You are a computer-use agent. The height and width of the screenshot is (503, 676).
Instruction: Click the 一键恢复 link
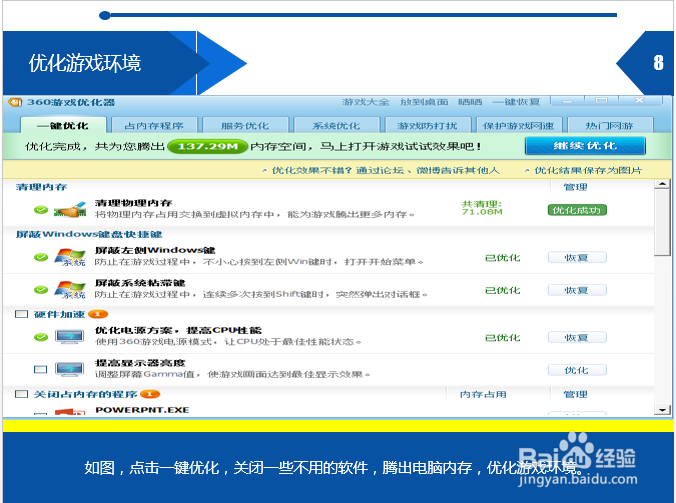[x=516, y=102]
